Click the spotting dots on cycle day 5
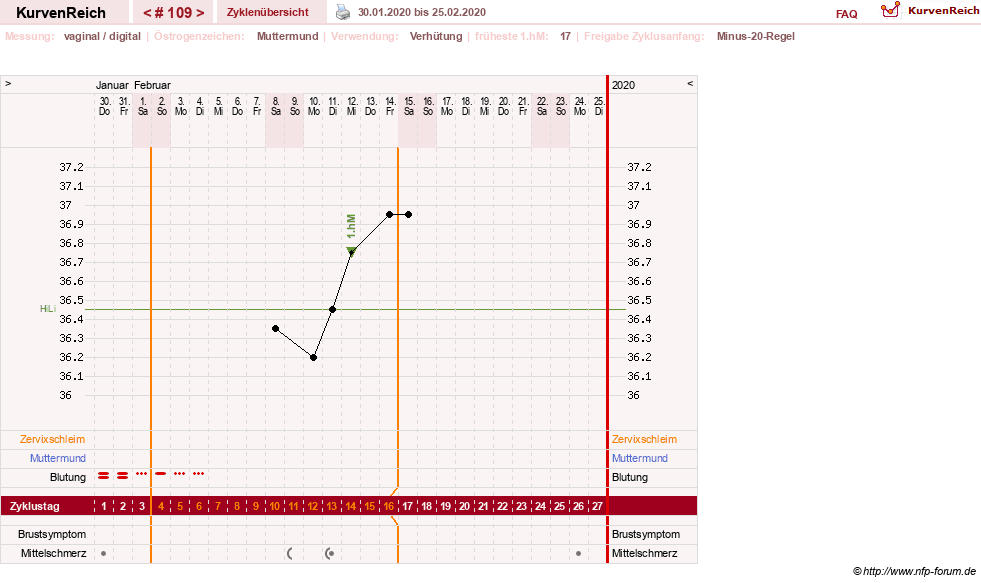The height and width of the screenshot is (583, 981). [180, 474]
